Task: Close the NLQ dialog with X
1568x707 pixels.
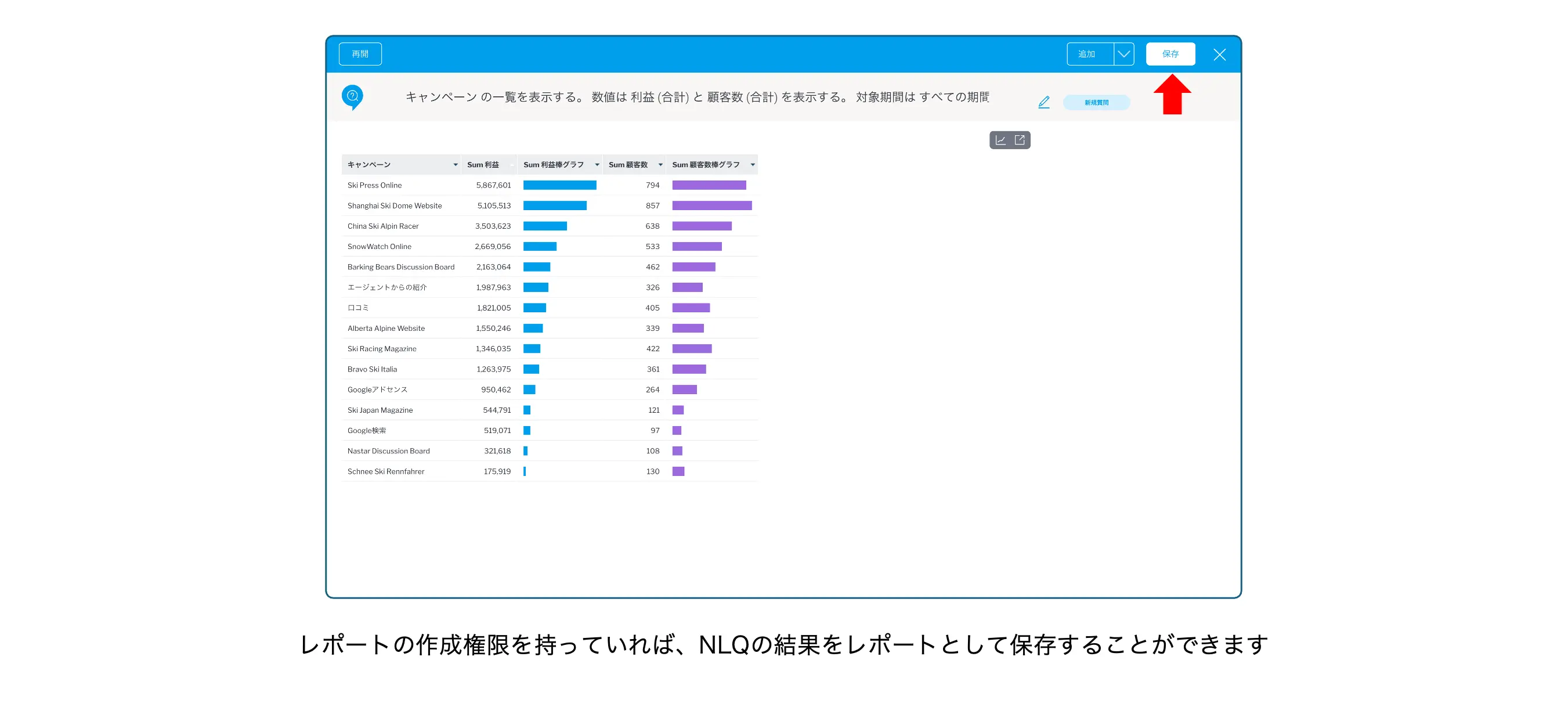Action: pyautogui.click(x=1219, y=55)
